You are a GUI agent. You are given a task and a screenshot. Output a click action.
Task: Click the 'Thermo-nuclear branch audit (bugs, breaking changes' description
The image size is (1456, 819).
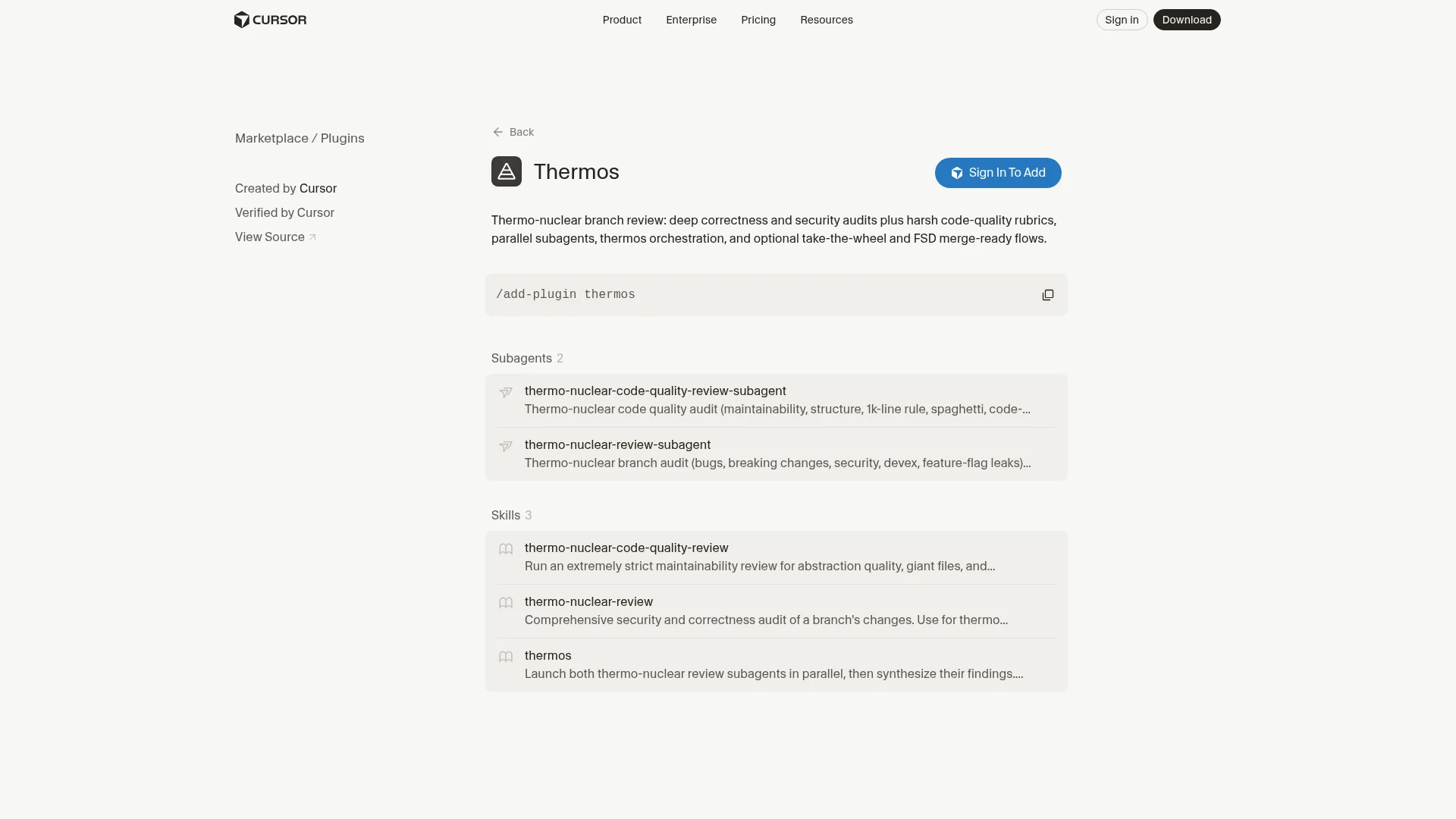(777, 463)
